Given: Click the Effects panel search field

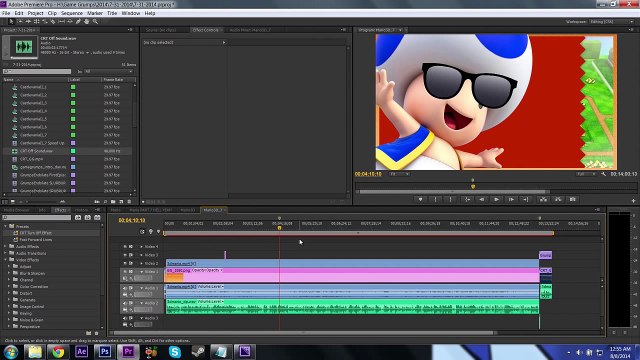Looking at the screenshot, I should coord(37,218).
